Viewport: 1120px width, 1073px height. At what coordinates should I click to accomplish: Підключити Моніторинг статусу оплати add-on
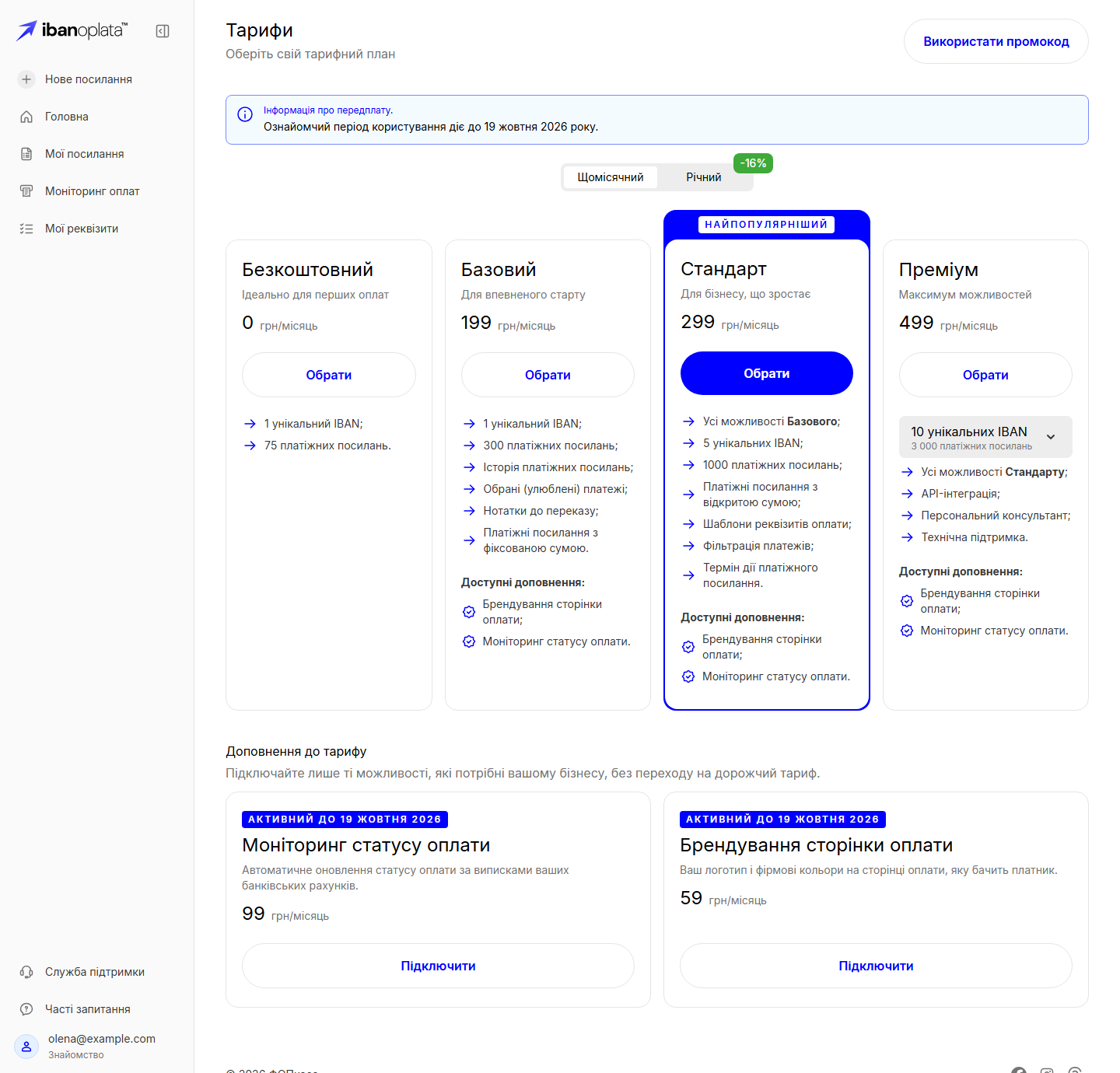pyautogui.click(x=438, y=966)
